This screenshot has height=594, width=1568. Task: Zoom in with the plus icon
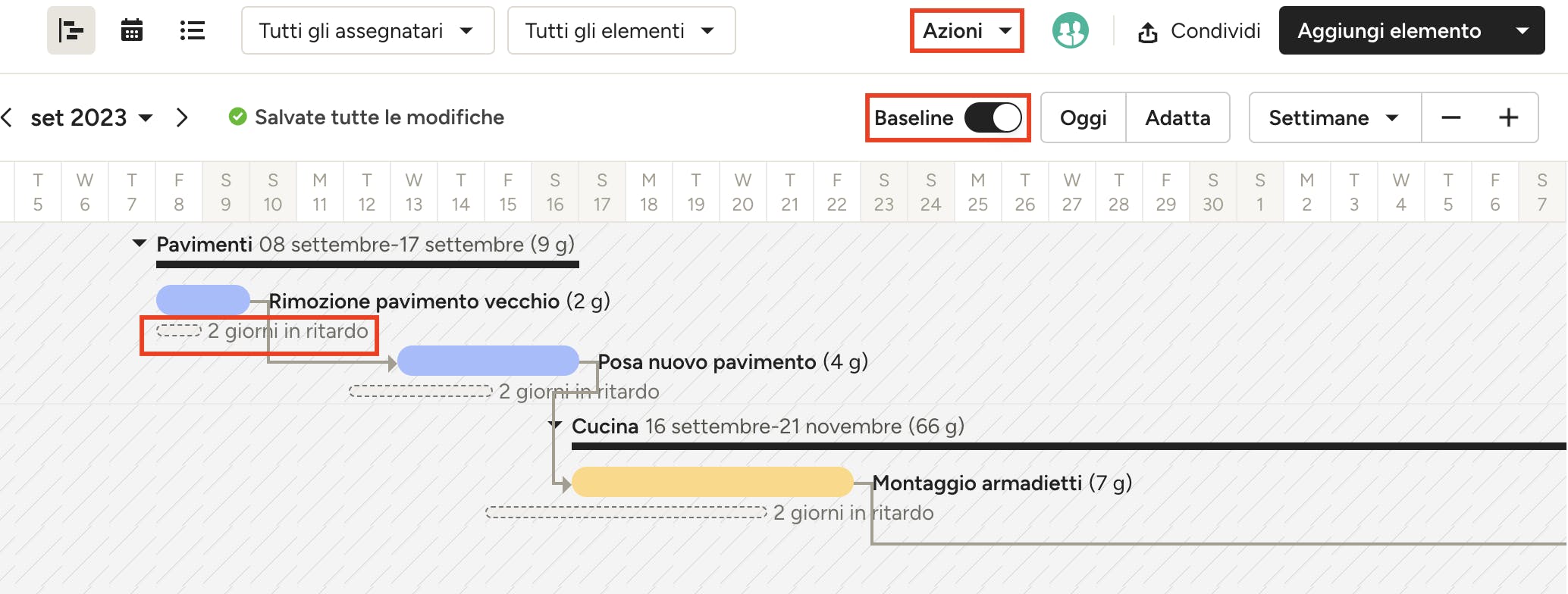pos(1508,117)
